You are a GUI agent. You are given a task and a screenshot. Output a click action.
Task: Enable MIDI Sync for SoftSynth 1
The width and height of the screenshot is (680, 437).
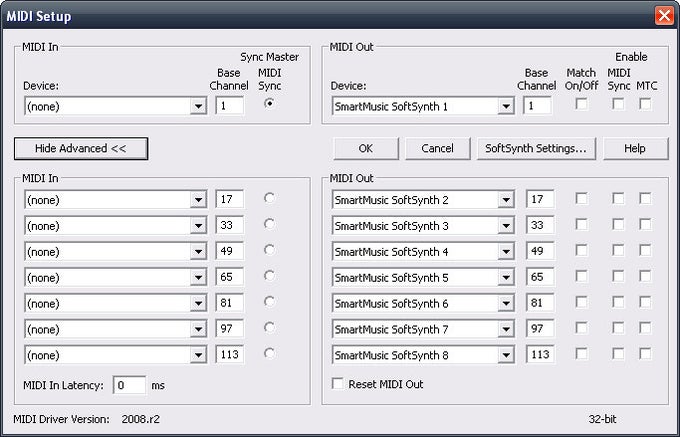[618, 104]
